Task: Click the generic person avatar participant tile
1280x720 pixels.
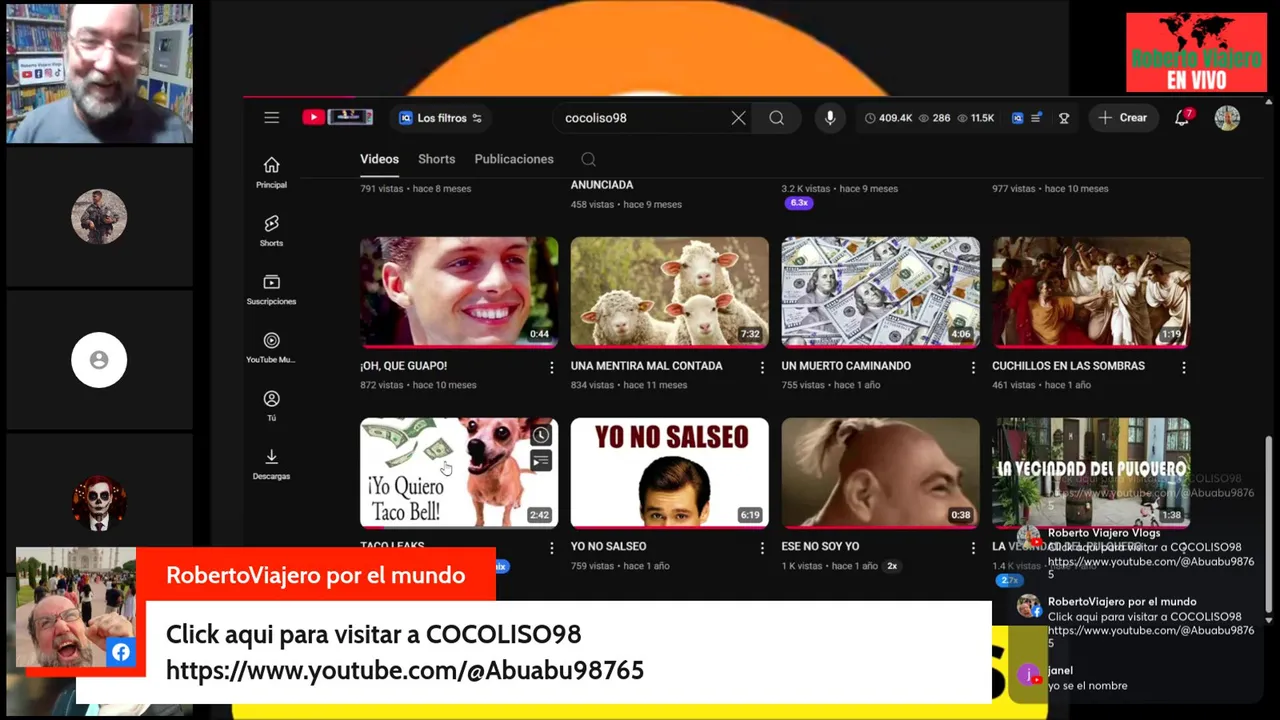Action: [99, 360]
